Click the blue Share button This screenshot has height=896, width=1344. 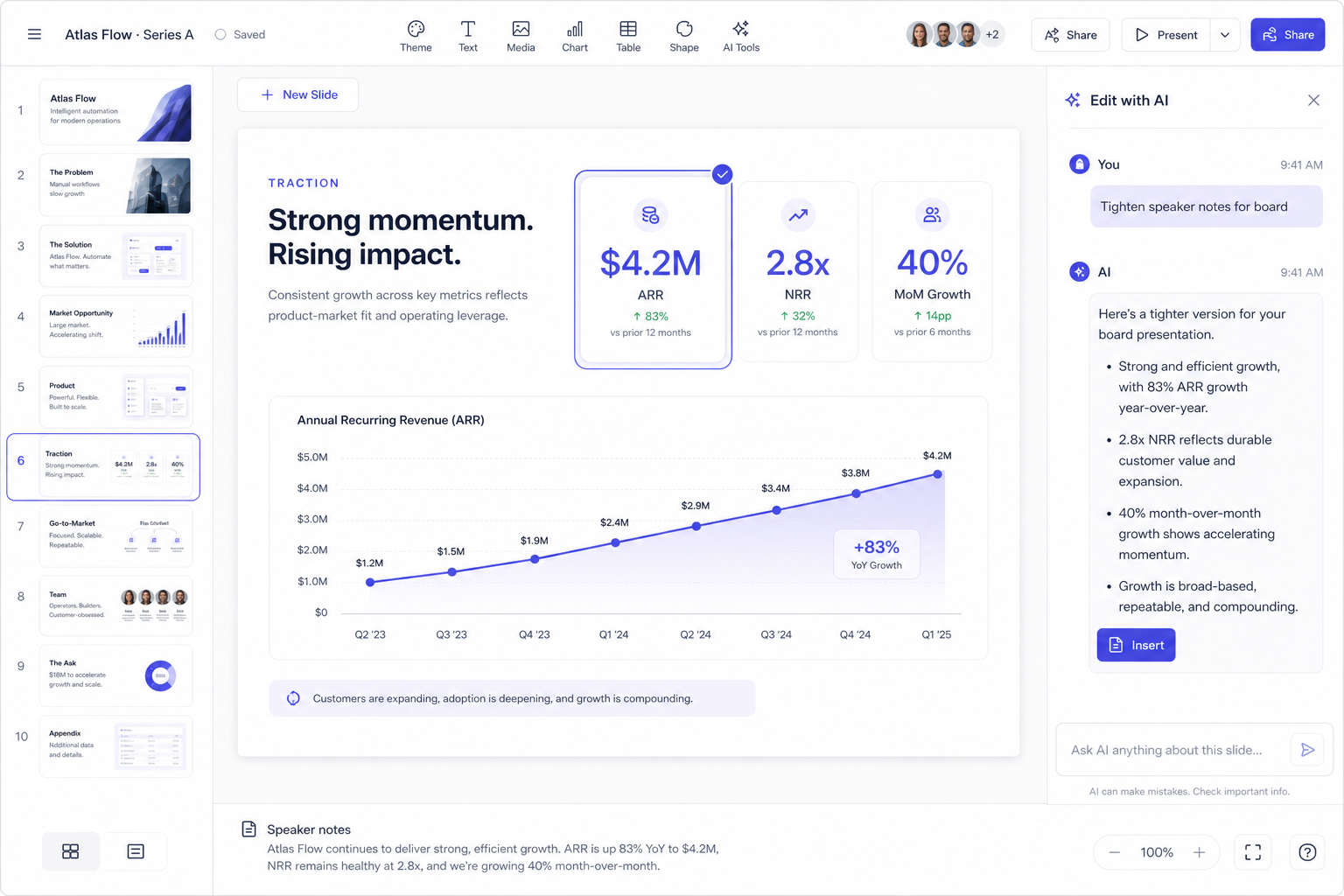coord(1288,35)
